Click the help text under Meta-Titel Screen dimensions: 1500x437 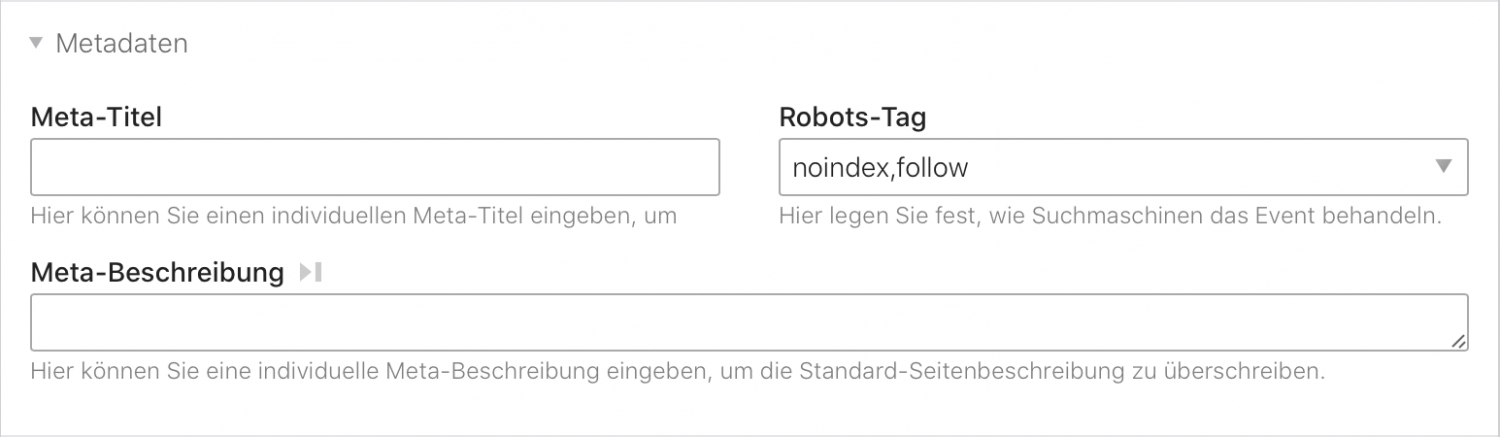(x=354, y=215)
